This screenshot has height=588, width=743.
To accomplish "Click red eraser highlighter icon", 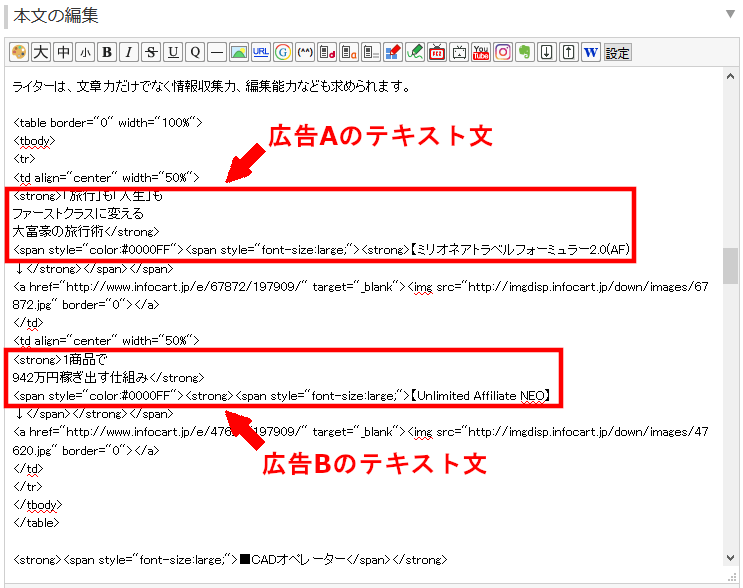I will pos(392,52).
